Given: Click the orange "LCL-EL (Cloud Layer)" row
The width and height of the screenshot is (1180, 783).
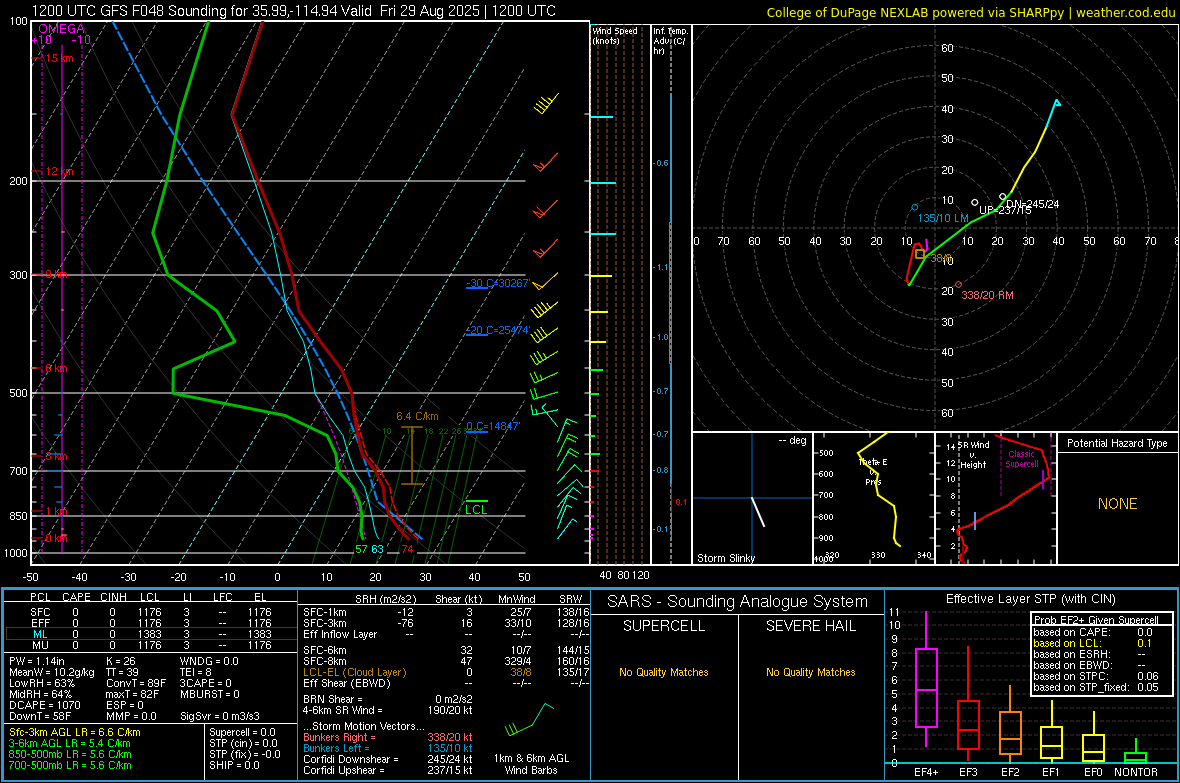Looking at the screenshot, I should click(x=354, y=672).
